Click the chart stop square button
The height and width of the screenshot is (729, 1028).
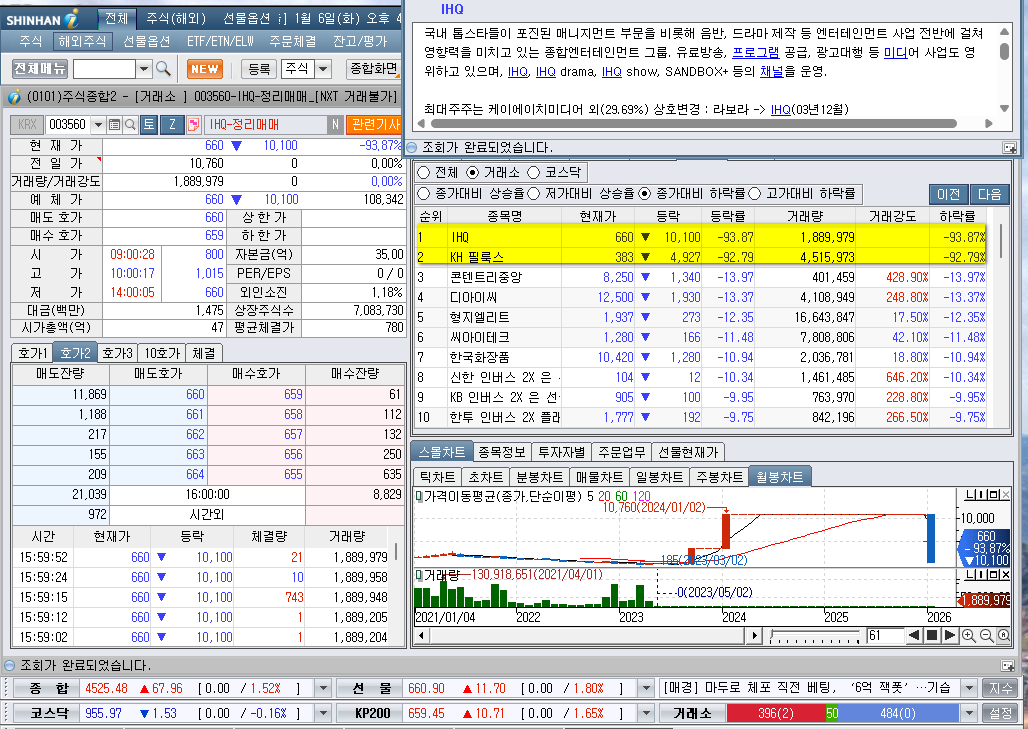point(931,635)
